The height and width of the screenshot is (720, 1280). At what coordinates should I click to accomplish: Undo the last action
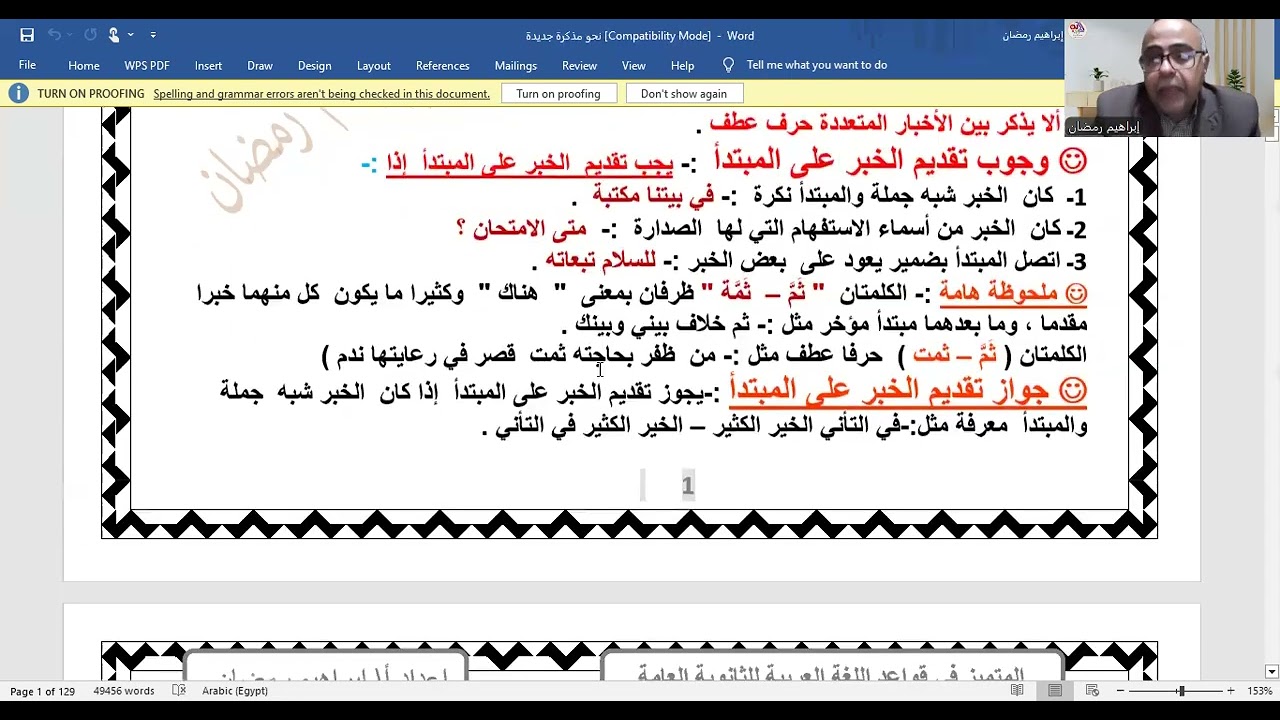point(54,35)
